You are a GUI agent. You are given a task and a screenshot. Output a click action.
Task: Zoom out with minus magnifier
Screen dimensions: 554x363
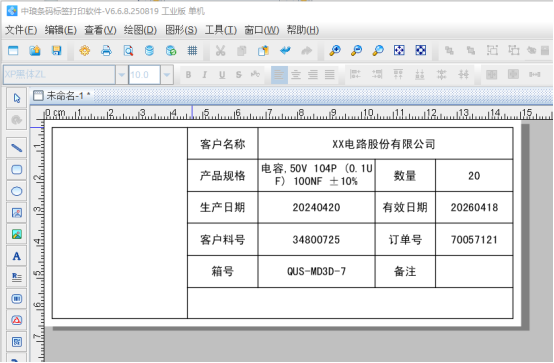(356, 51)
